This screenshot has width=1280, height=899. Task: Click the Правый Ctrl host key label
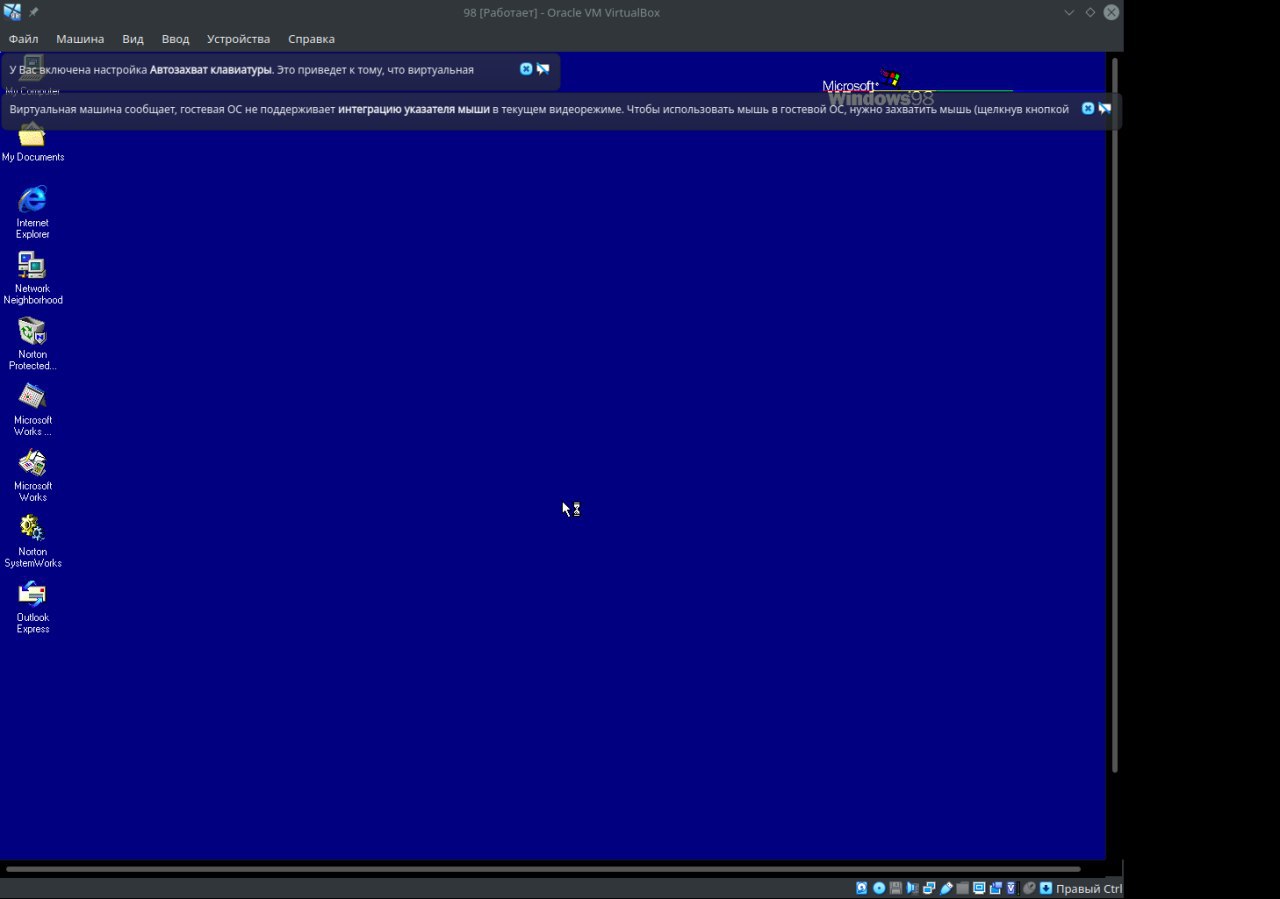[x=1089, y=888]
